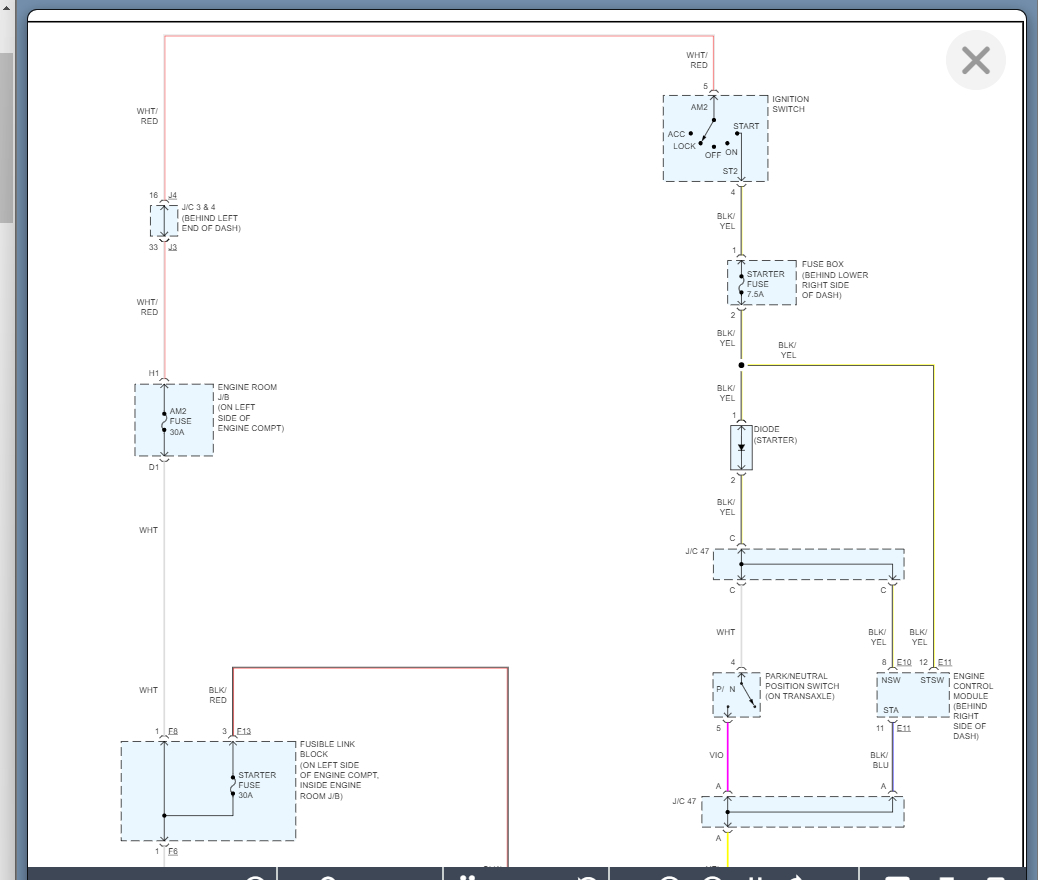
Task: Close the wiring diagram viewer
Action: pyautogui.click(x=975, y=61)
